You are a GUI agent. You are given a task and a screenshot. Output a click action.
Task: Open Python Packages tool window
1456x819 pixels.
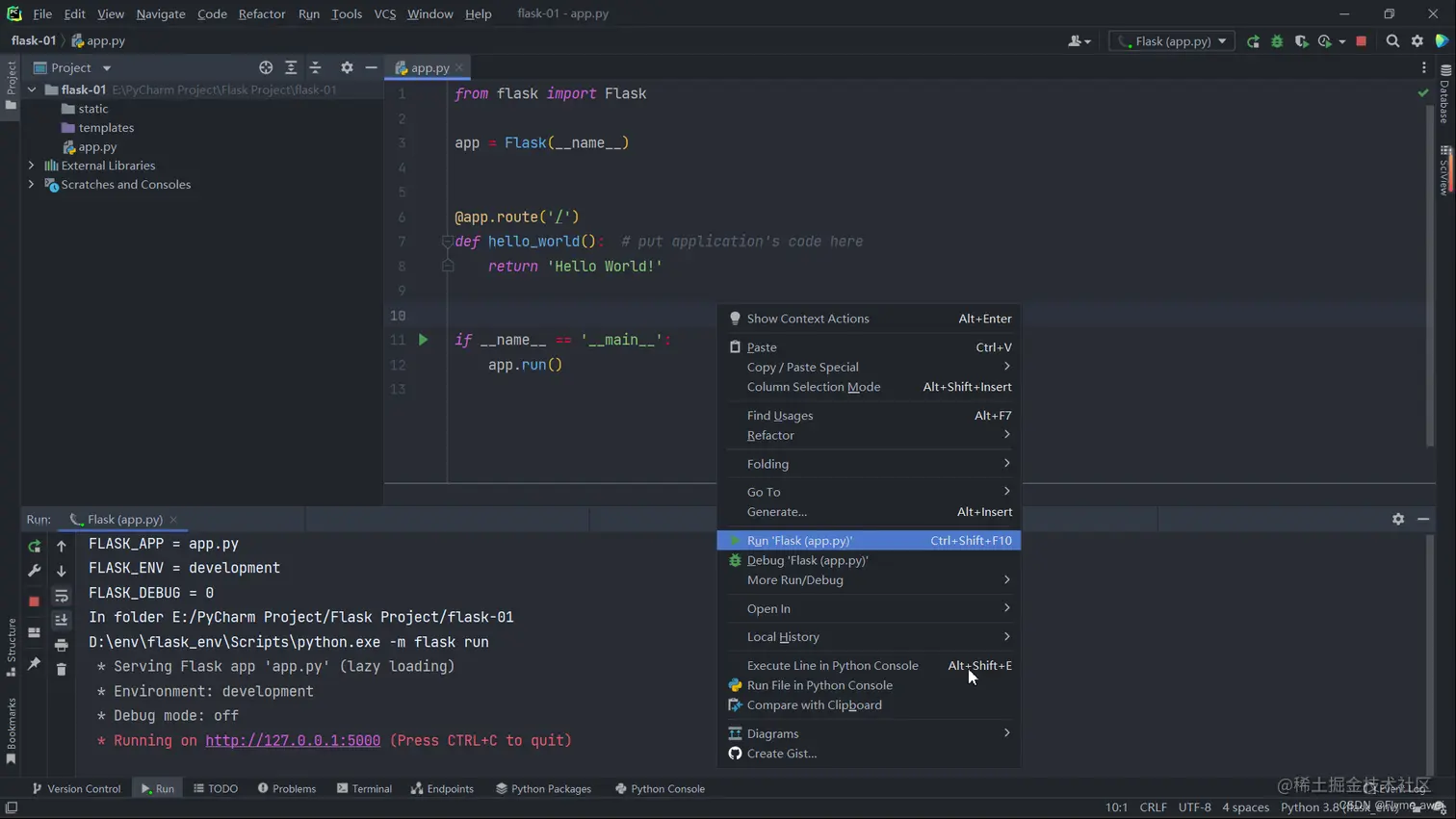click(x=543, y=788)
